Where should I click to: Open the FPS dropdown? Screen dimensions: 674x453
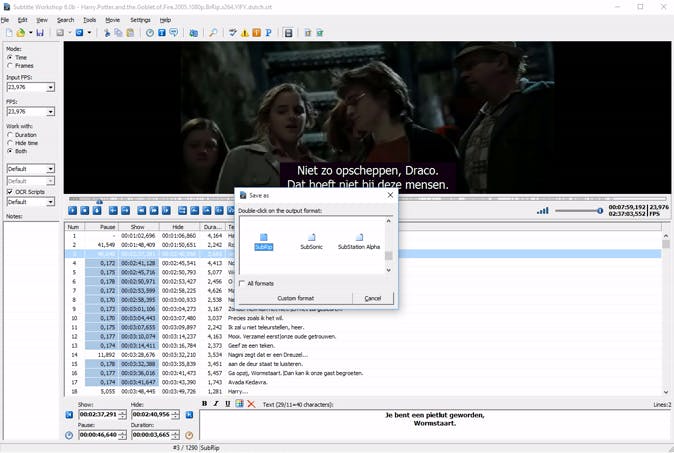click(x=51, y=112)
